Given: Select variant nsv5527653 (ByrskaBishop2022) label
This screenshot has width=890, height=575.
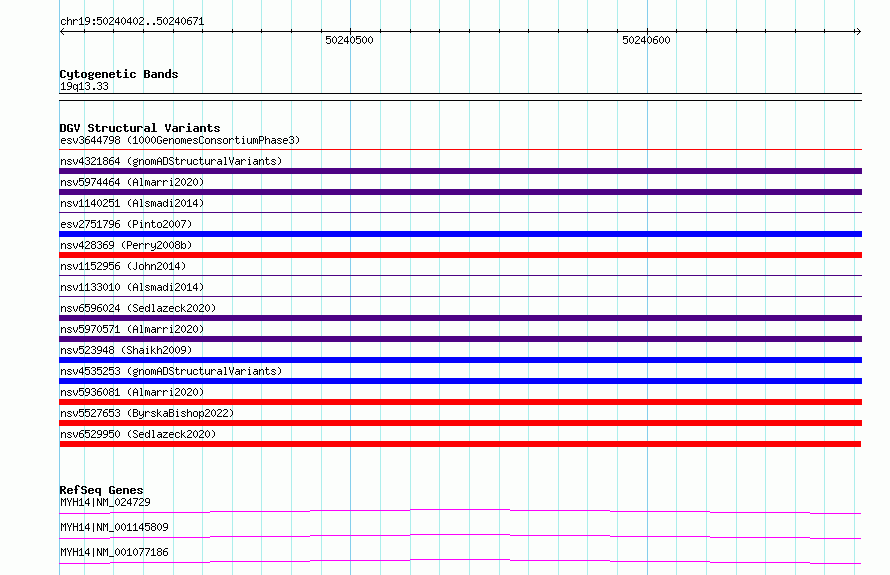Looking at the screenshot, I should 147,413.
